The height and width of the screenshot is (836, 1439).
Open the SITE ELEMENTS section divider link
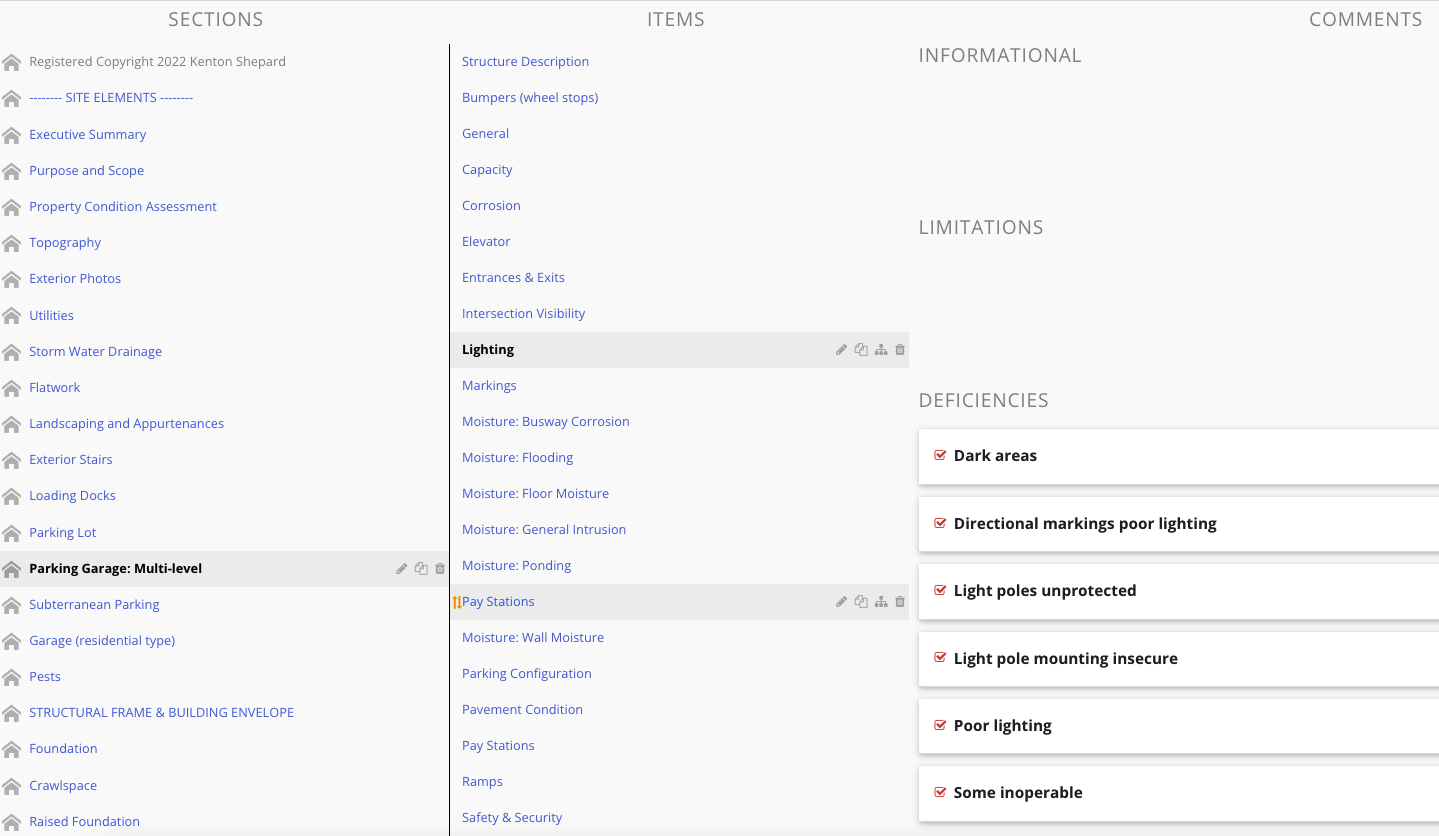point(111,98)
